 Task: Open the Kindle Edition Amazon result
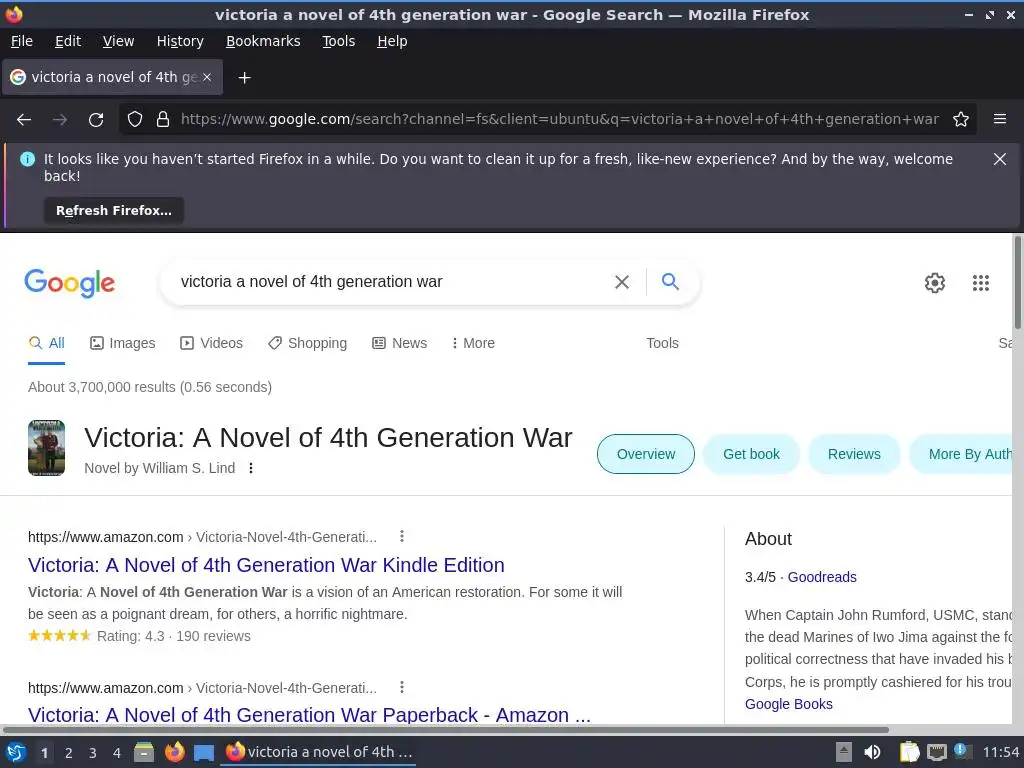pyautogui.click(x=266, y=565)
